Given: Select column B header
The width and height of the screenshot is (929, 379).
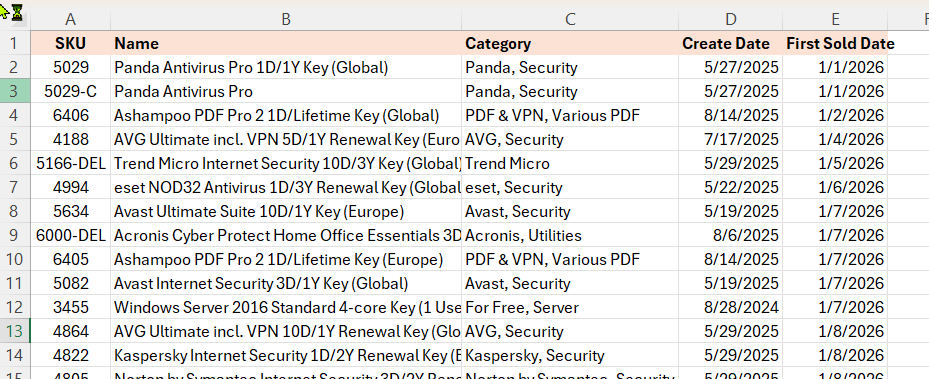Looking at the screenshot, I should coord(286,20).
